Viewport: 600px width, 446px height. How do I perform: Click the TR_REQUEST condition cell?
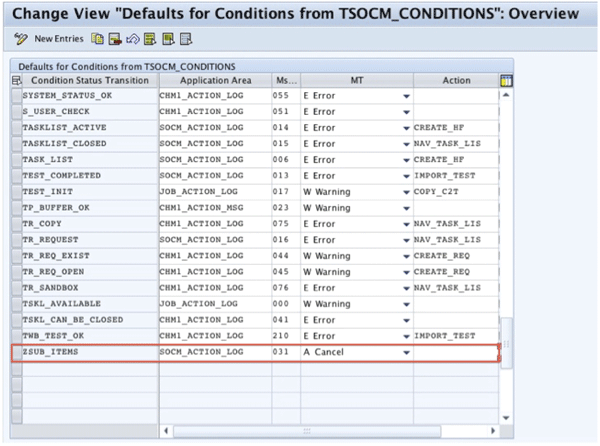click(x=90, y=240)
